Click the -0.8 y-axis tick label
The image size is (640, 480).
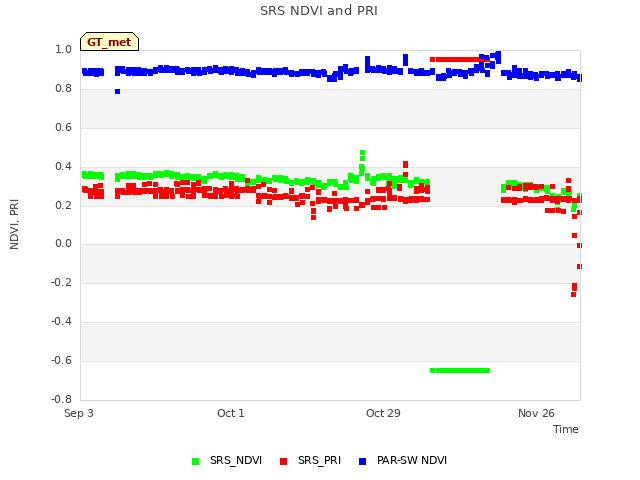coord(62,399)
